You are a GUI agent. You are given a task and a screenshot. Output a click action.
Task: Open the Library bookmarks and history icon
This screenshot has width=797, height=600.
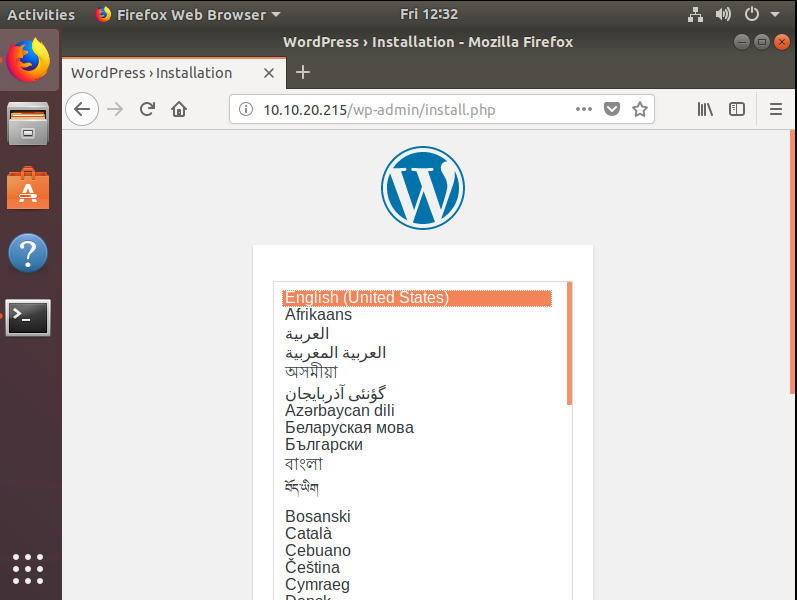[x=705, y=109]
